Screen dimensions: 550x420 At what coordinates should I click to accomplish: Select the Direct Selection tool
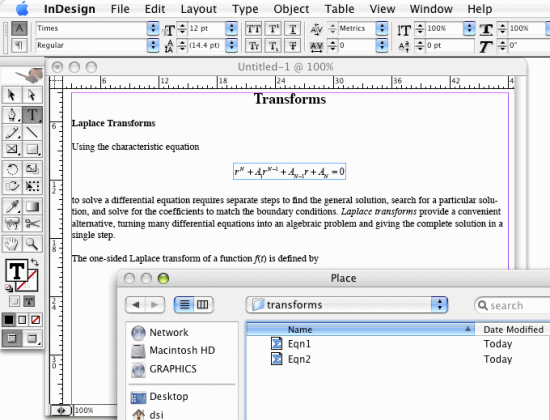pyautogui.click(x=32, y=95)
